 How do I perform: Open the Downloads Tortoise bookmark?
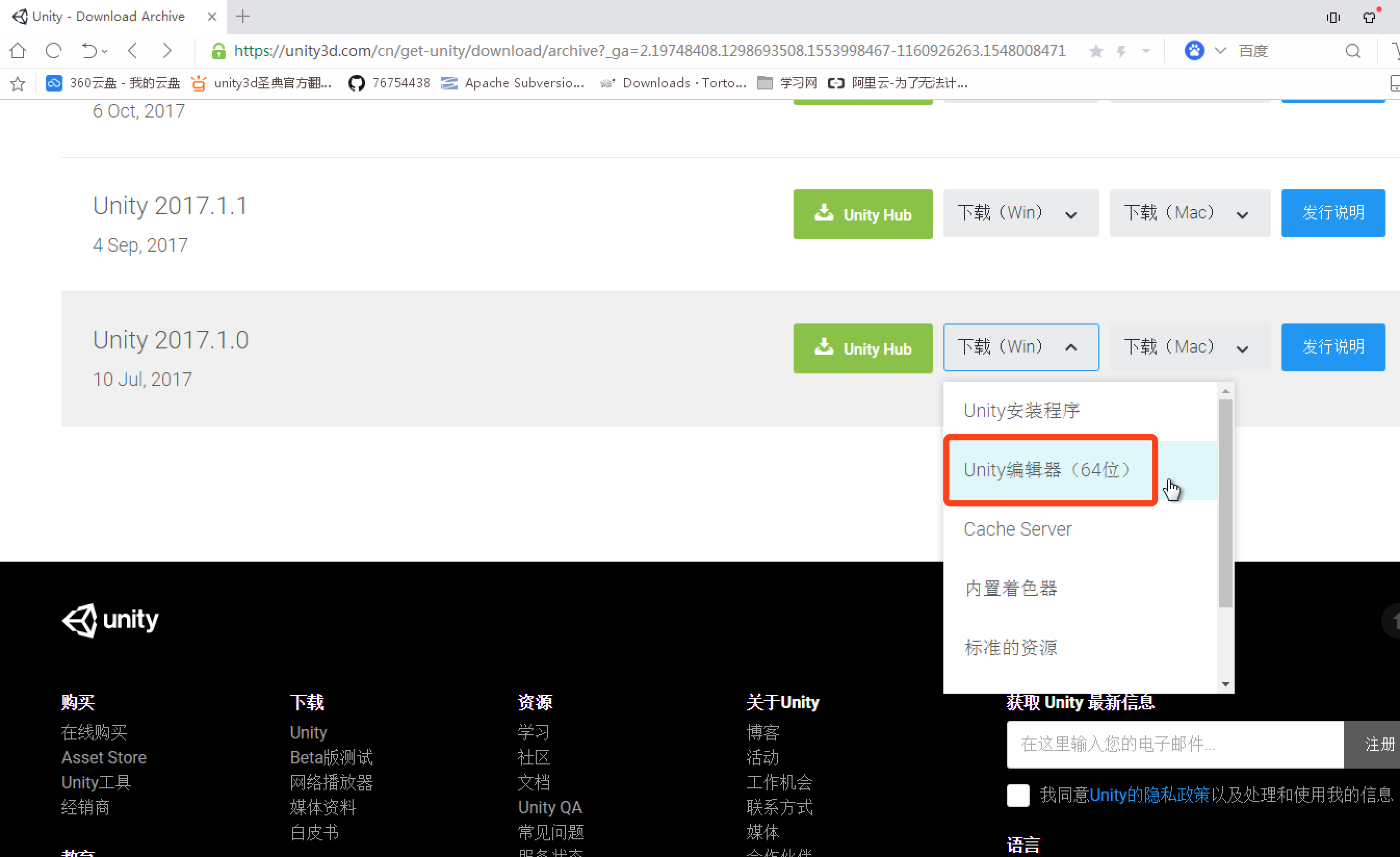673,84
